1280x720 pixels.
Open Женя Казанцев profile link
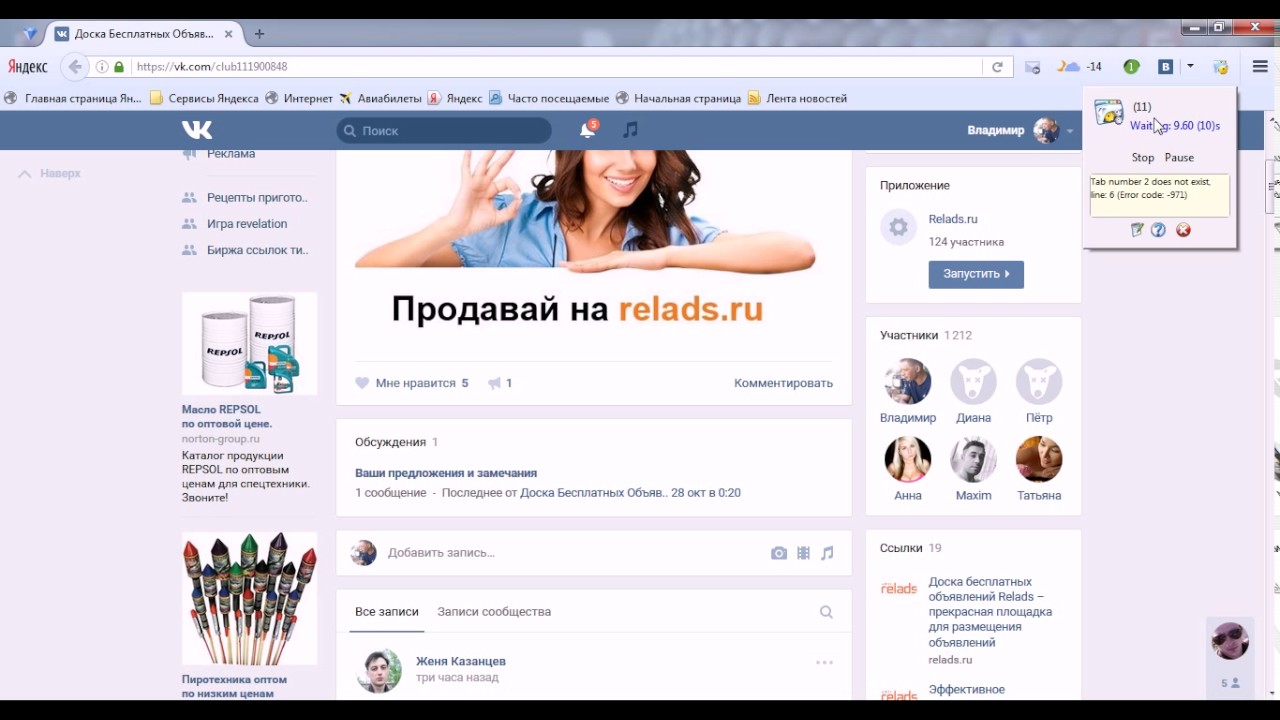pos(461,661)
